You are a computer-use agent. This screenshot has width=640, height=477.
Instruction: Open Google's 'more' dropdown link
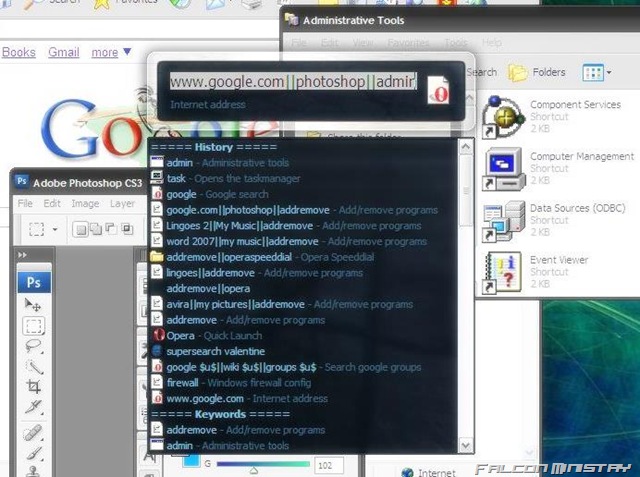pyautogui.click(x=111, y=52)
